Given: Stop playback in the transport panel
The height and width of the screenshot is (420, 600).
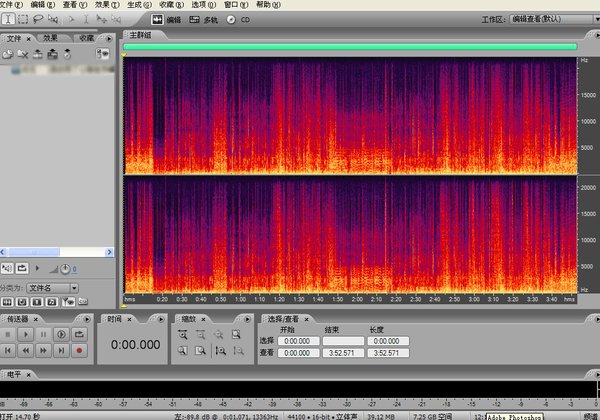Looking at the screenshot, I should pyautogui.click(x=8, y=334).
